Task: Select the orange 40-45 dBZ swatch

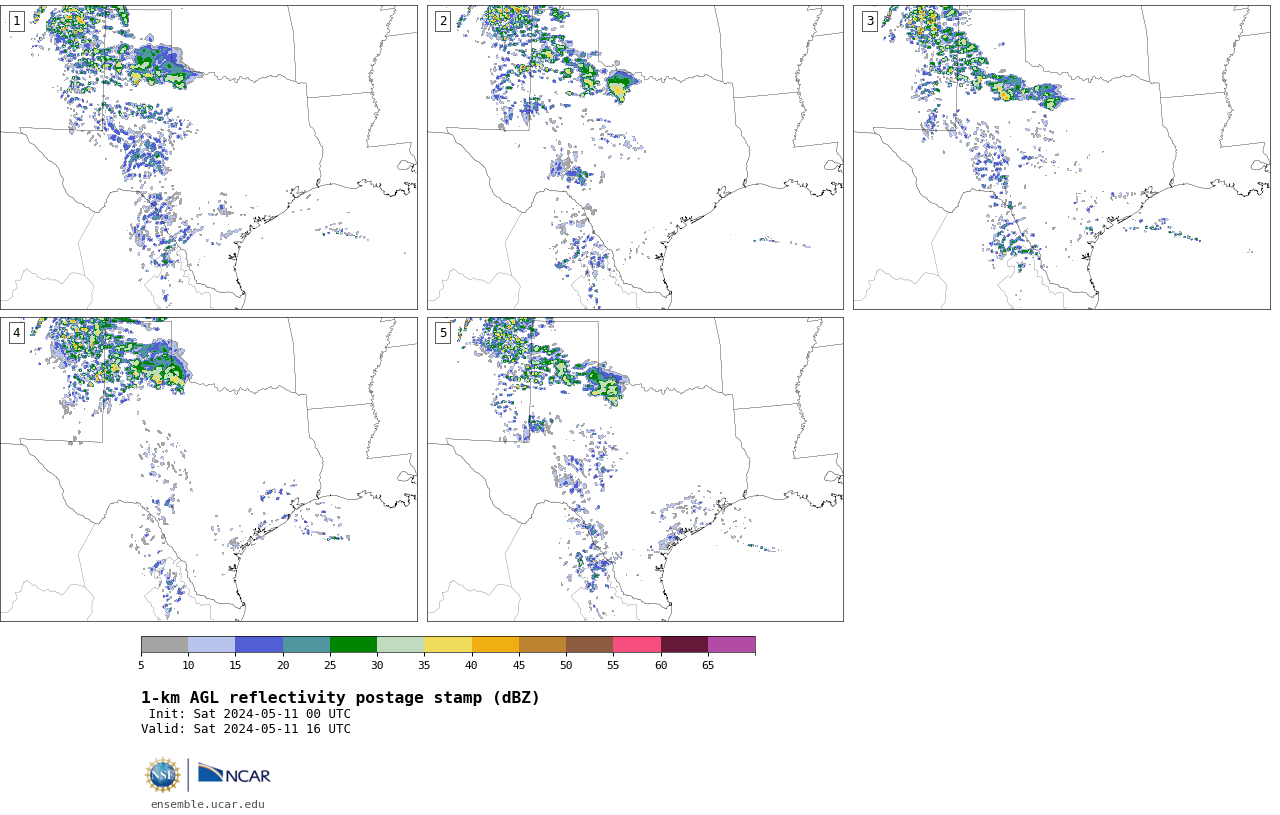Action: [x=495, y=644]
